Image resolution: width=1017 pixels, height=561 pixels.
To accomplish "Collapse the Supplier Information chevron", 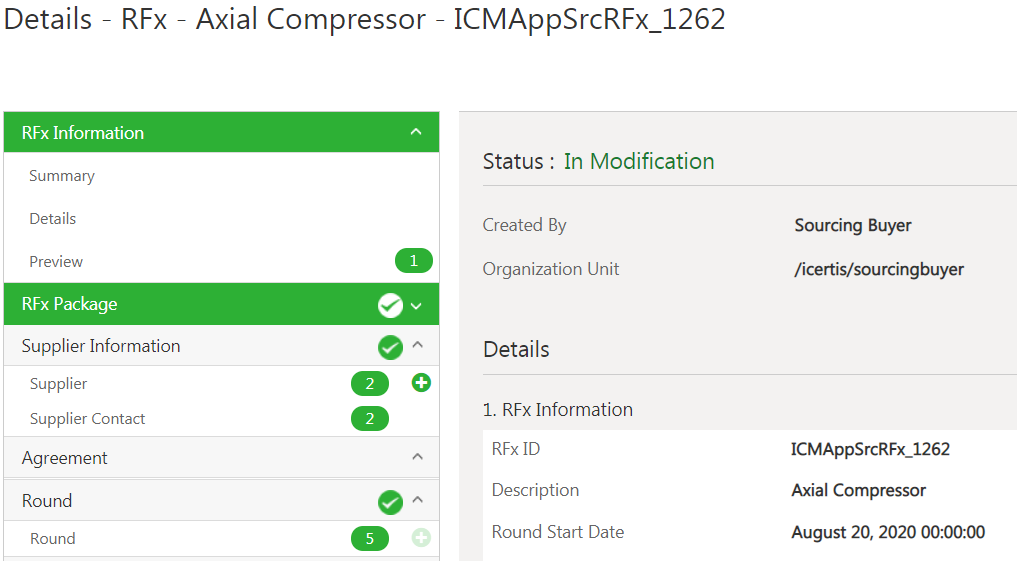I will click(x=418, y=346).
